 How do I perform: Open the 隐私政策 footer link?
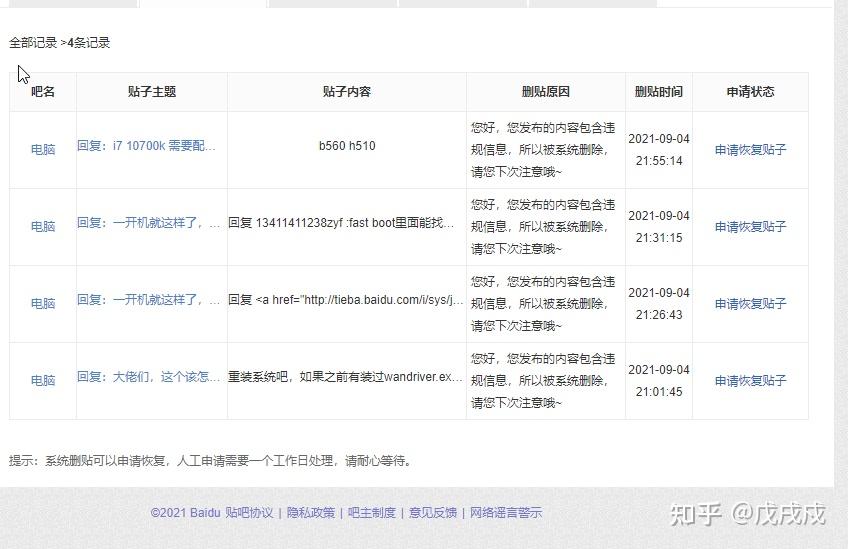tap(311, 513)
